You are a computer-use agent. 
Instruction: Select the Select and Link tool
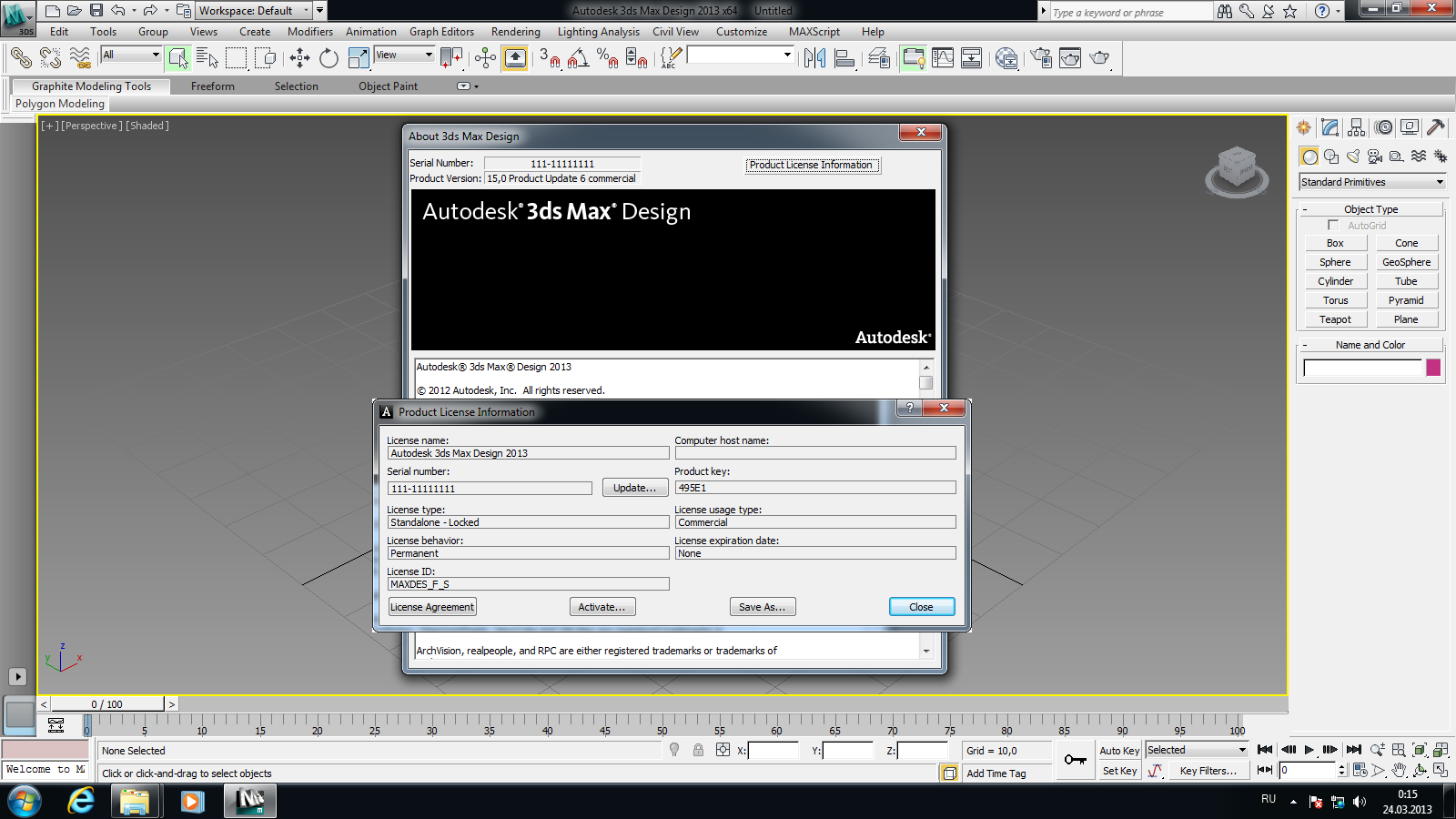click(21, 58)
